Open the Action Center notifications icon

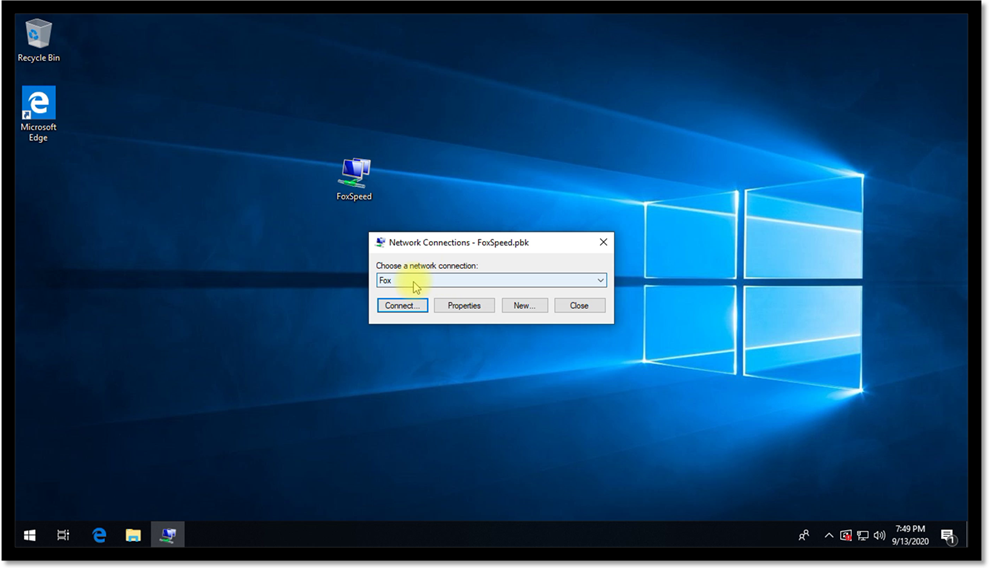point(947,536)
